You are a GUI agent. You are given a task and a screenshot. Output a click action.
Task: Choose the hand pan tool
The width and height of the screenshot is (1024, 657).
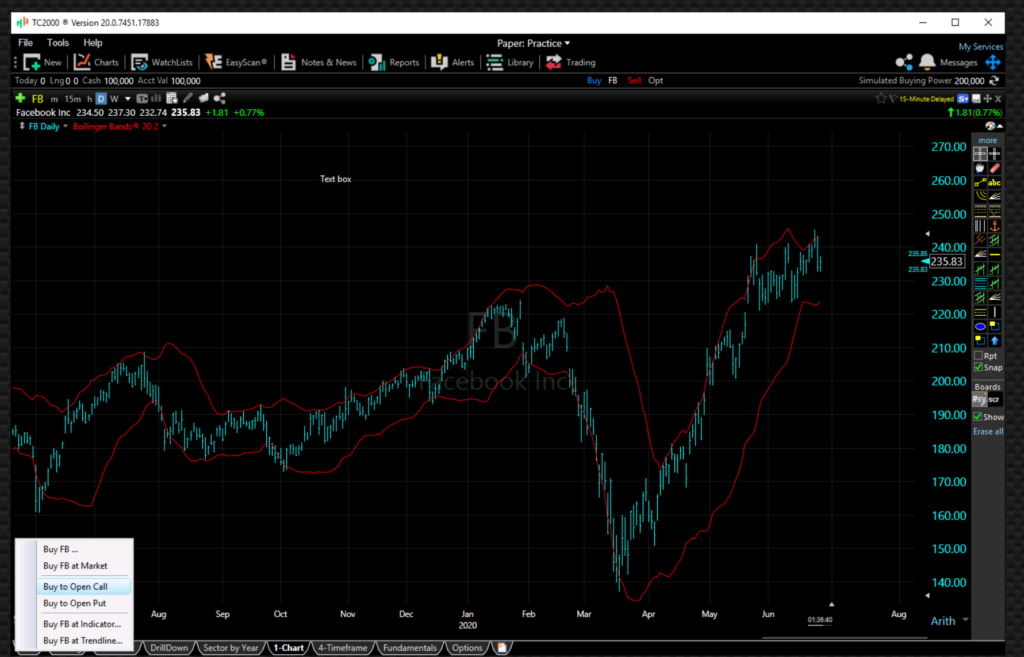coord(980,168)
